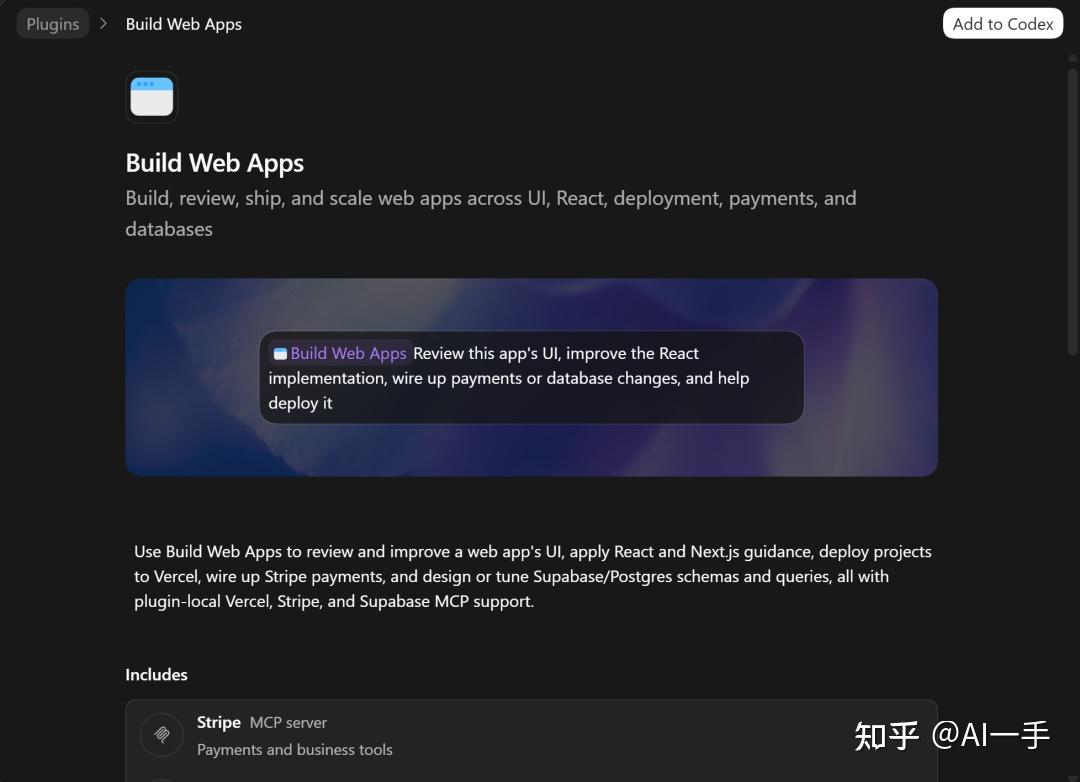Click the example prompt text box
The image size is (1080, 782).
pyautogui.click(x=531, y=378)
